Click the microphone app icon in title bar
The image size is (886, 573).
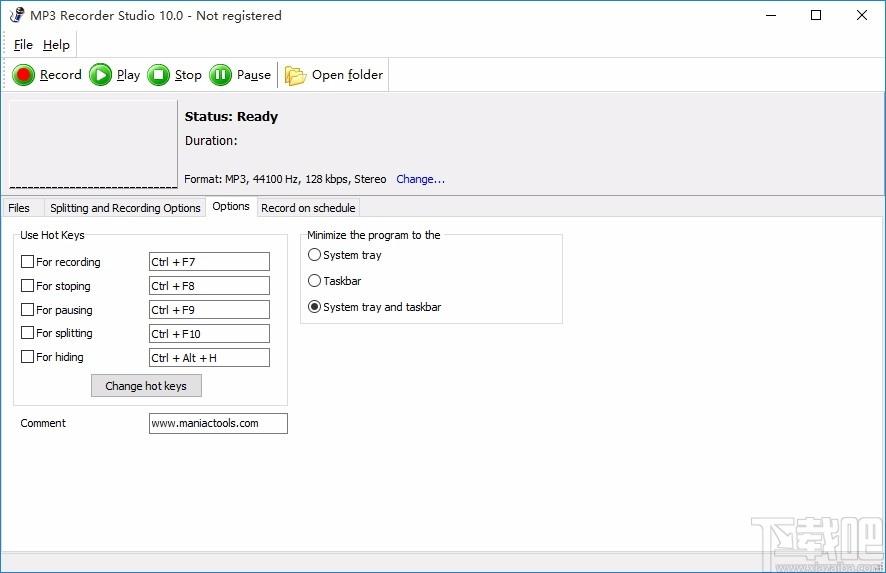pos(17,15)
